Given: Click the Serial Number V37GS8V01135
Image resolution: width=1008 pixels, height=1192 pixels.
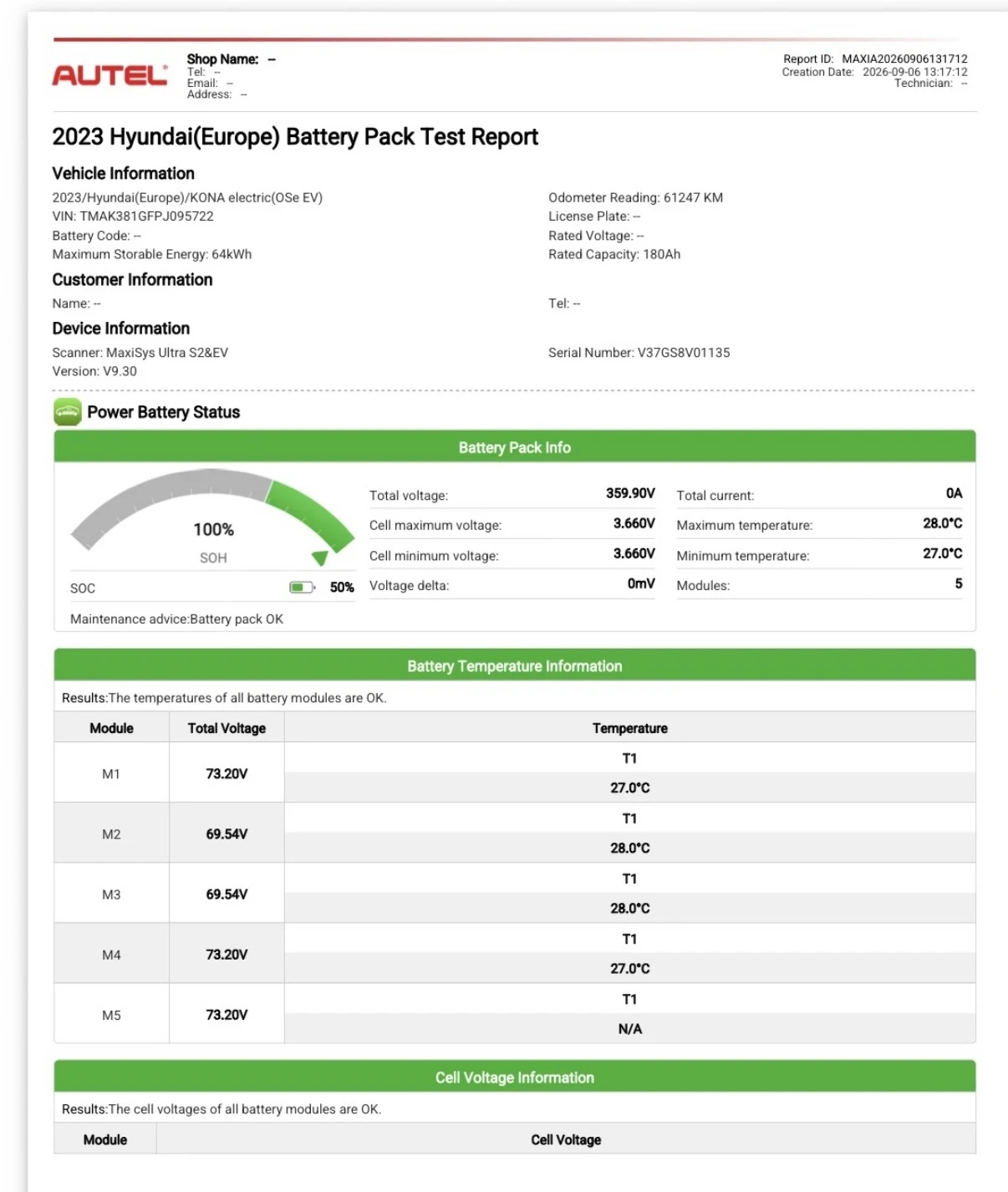Looking at the screenshot, I should click(x=639, y=353).
